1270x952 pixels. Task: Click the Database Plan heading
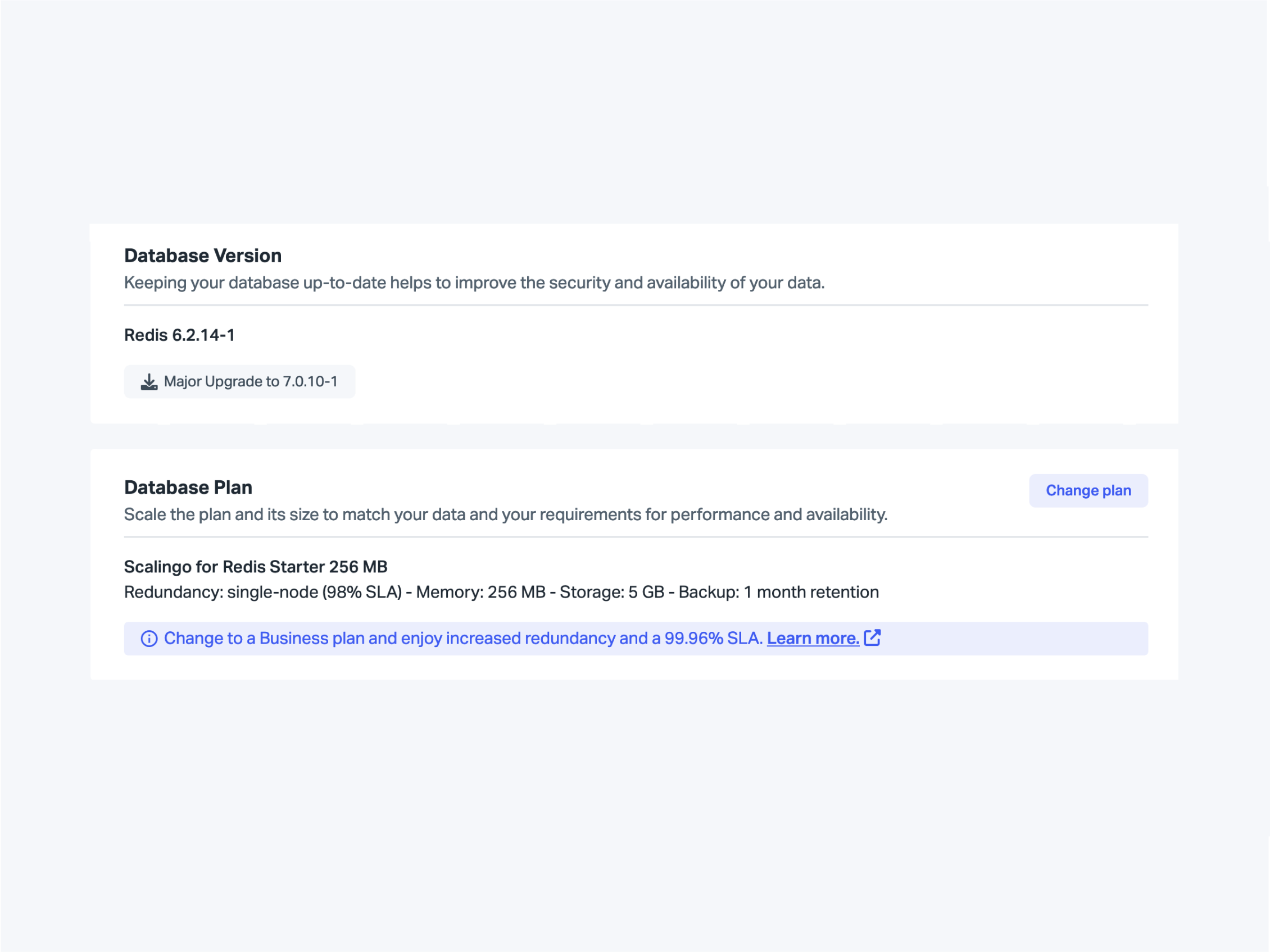[188, 487]
